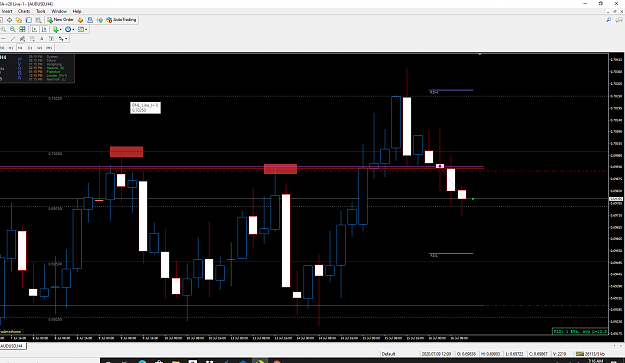Toggle the Terminal panel icon
The image size is (625, 363).
29,20
